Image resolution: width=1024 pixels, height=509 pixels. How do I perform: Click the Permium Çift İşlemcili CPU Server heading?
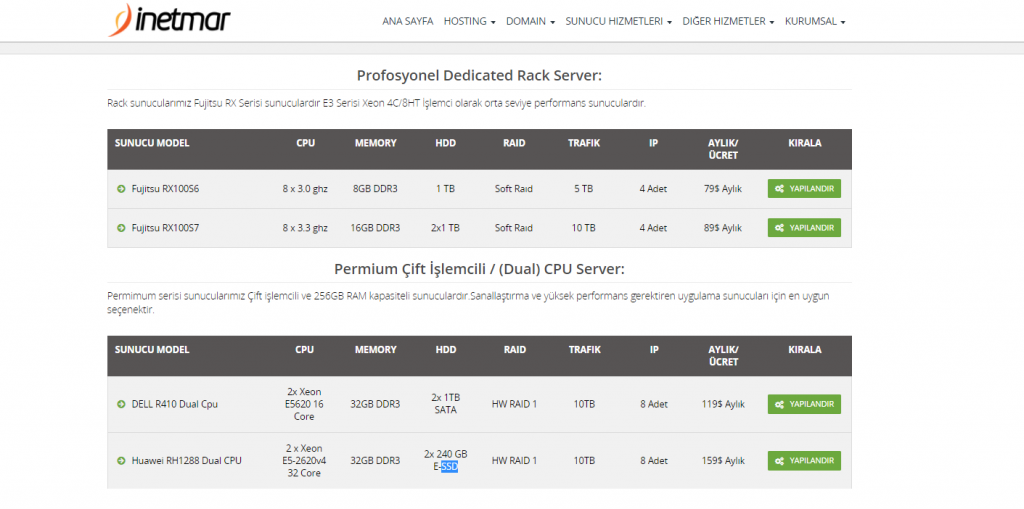click(x=479, y=269)
